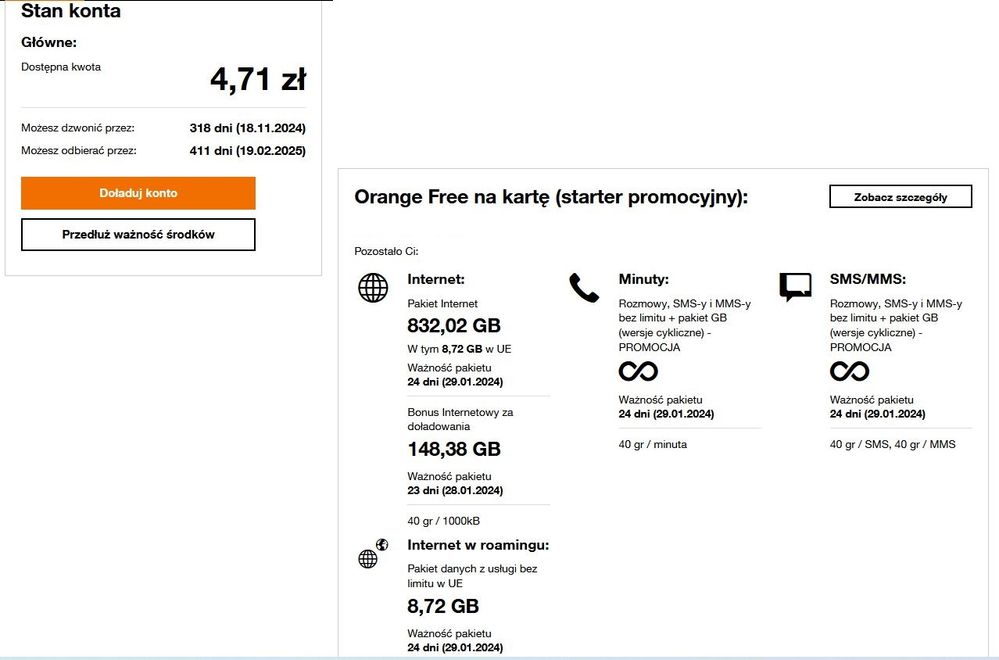Screen dimensions: 999x660
Task: Click the Orange Free na kartę heading
Action: point(551,197)
